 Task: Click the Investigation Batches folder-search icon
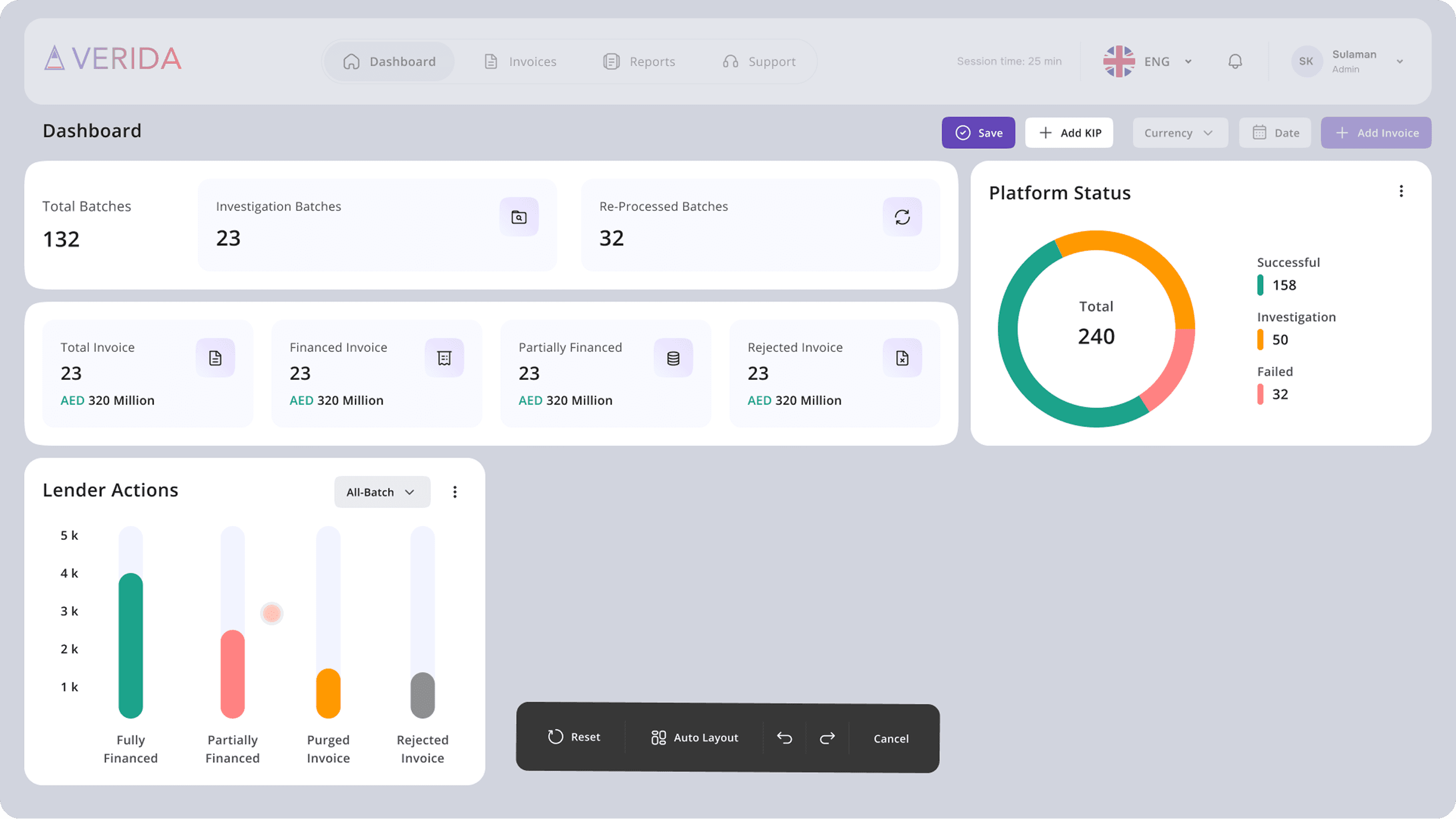click(x=518, y=217)
